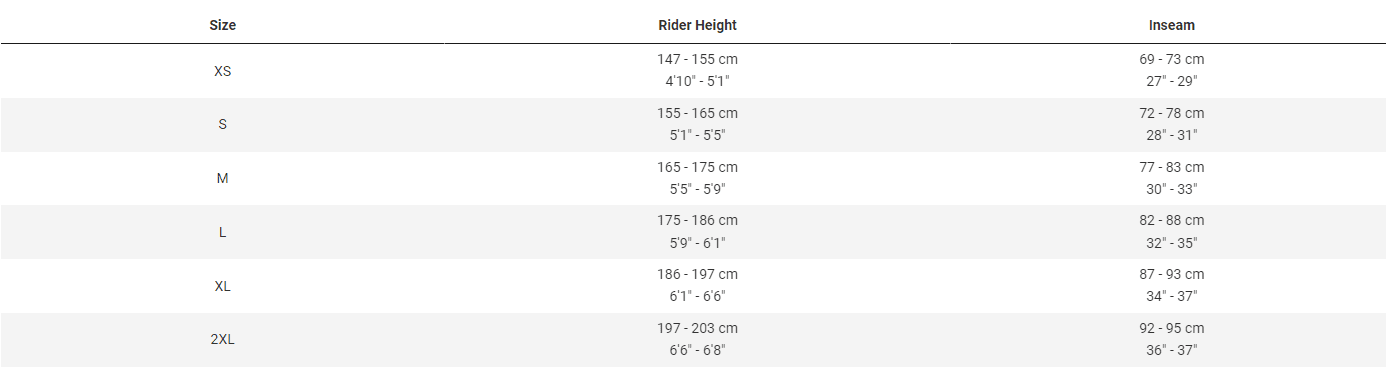Click the 165 - 175 cm rider height
Image resolution: width=1386 pixels, height=384 pixels.
pyautogui.click(x=697, y=167)
